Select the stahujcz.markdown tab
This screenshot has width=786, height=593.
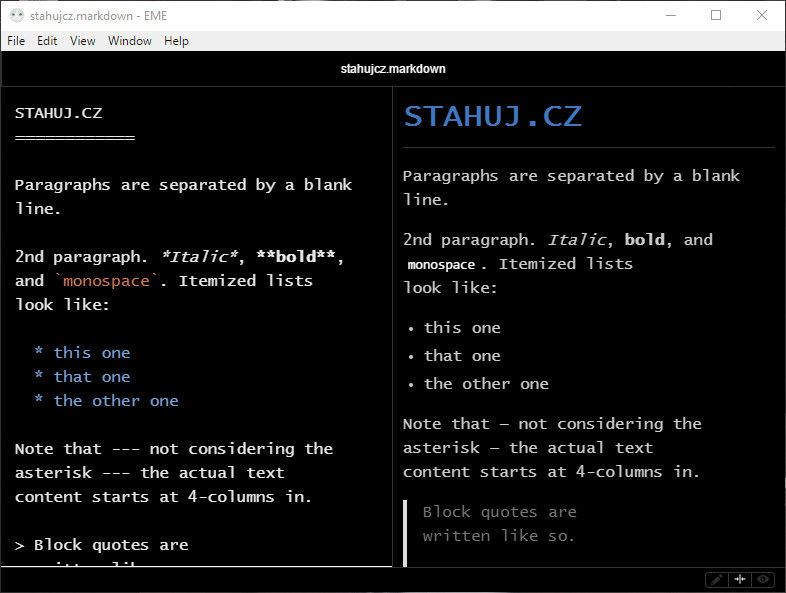click(393, 69)
